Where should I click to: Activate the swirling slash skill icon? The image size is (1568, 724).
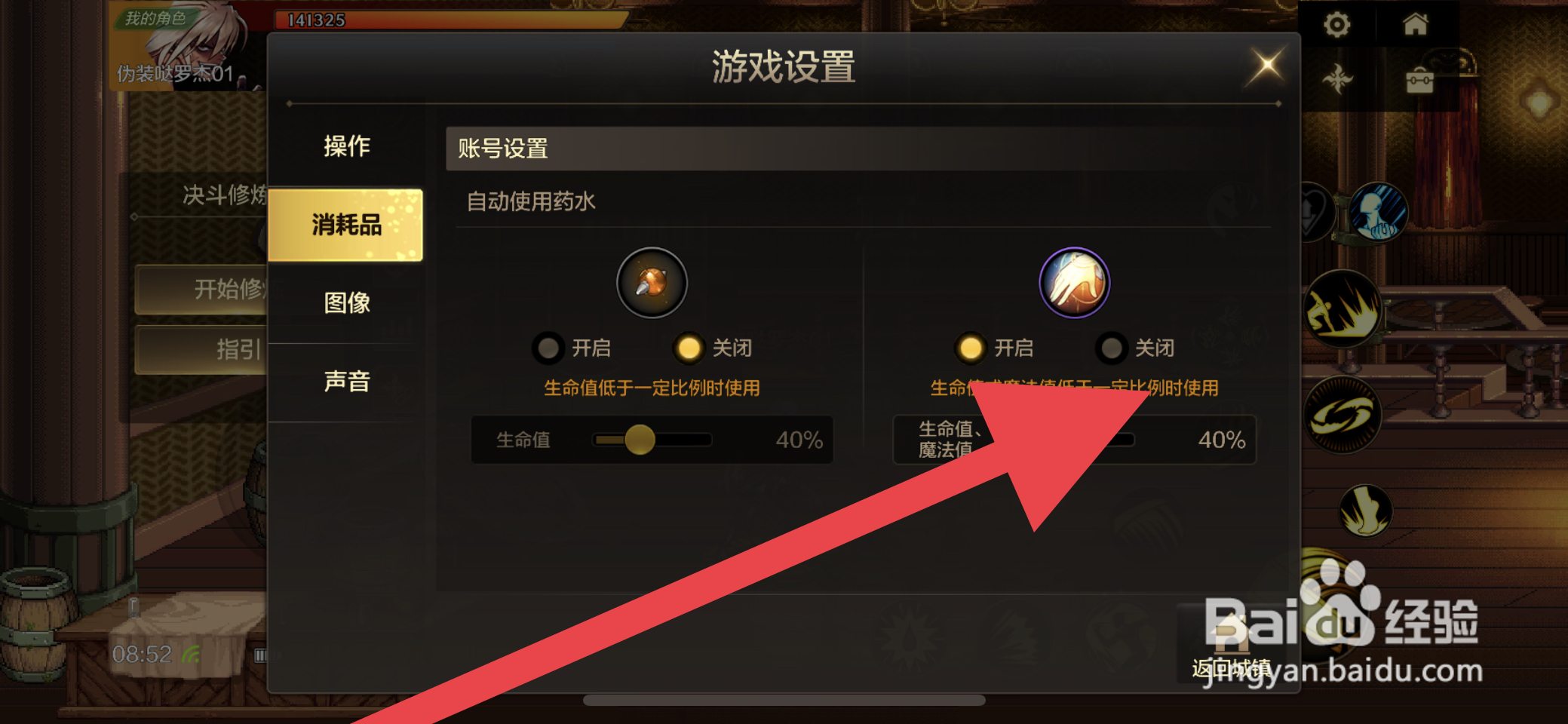1342,415
